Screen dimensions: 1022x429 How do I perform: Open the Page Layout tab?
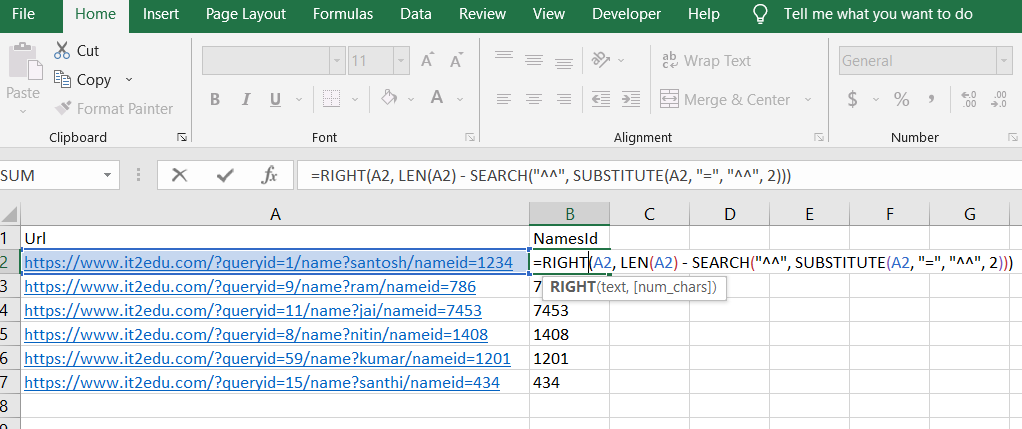(x=245, y=14)
